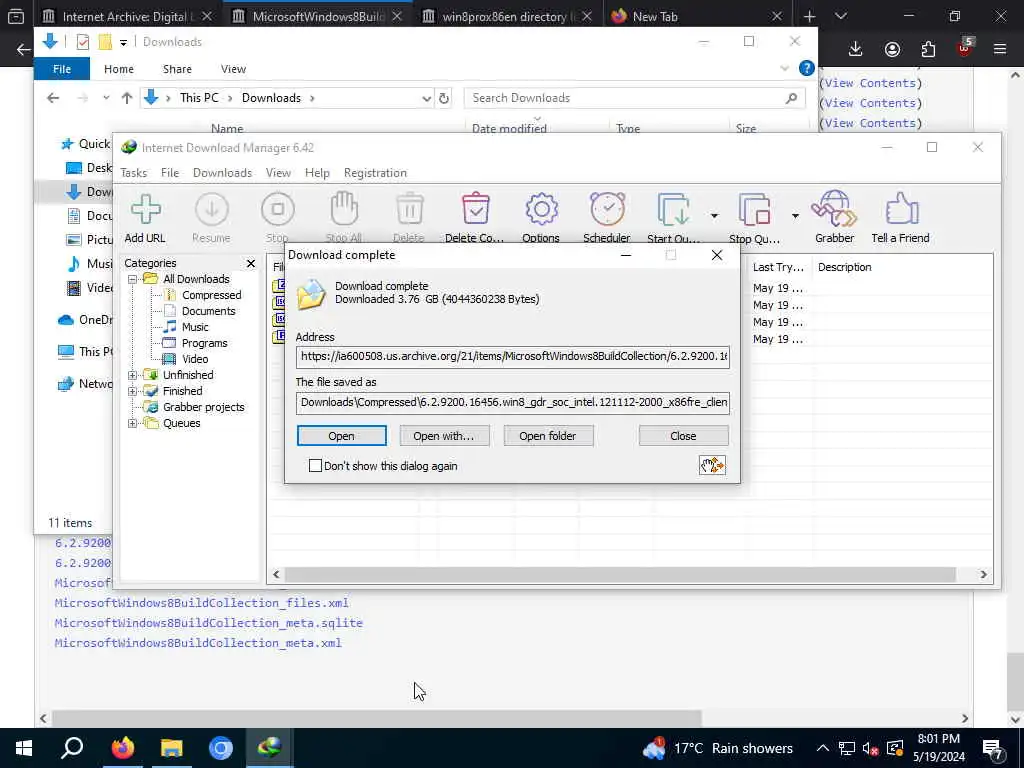The width and height of the screenshot is (1024, 768).
Task: Expand the Queues category
Action: click(x=133, y=423)
